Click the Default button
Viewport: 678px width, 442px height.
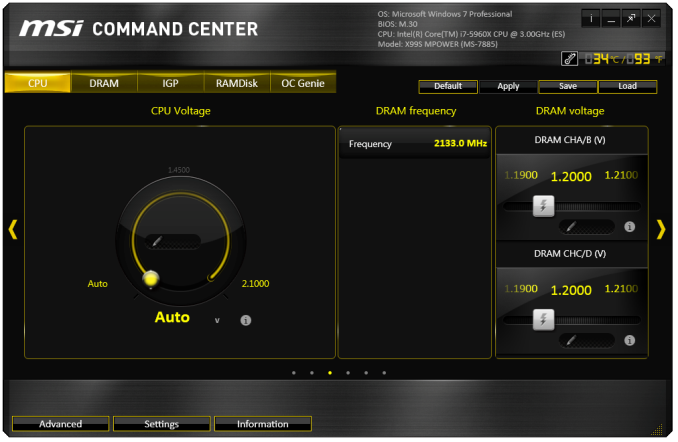coord(448,86)
